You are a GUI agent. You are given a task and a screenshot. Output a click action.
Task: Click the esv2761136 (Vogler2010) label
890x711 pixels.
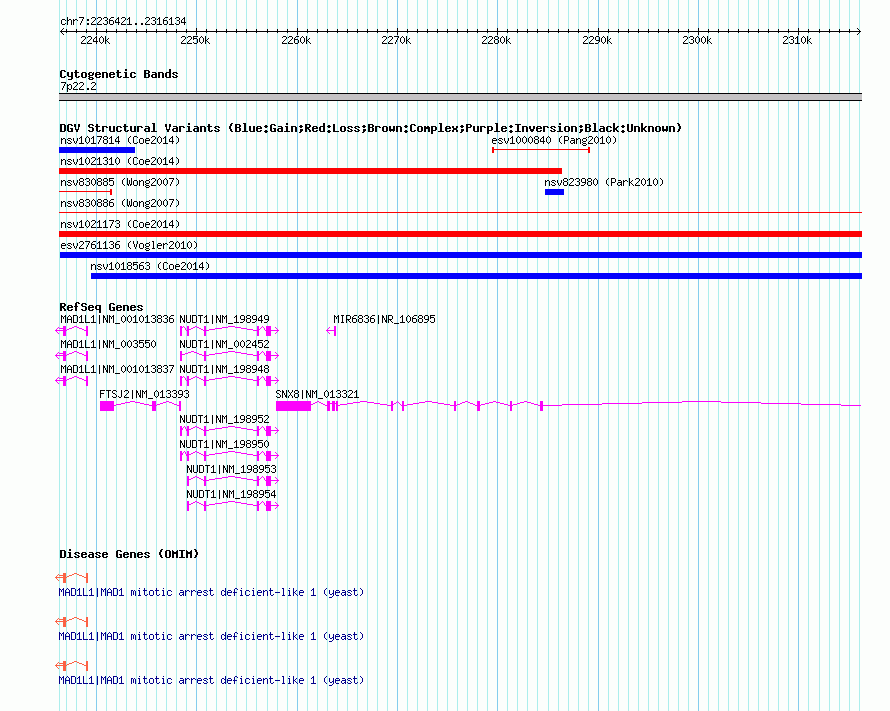tap(129, 245)
